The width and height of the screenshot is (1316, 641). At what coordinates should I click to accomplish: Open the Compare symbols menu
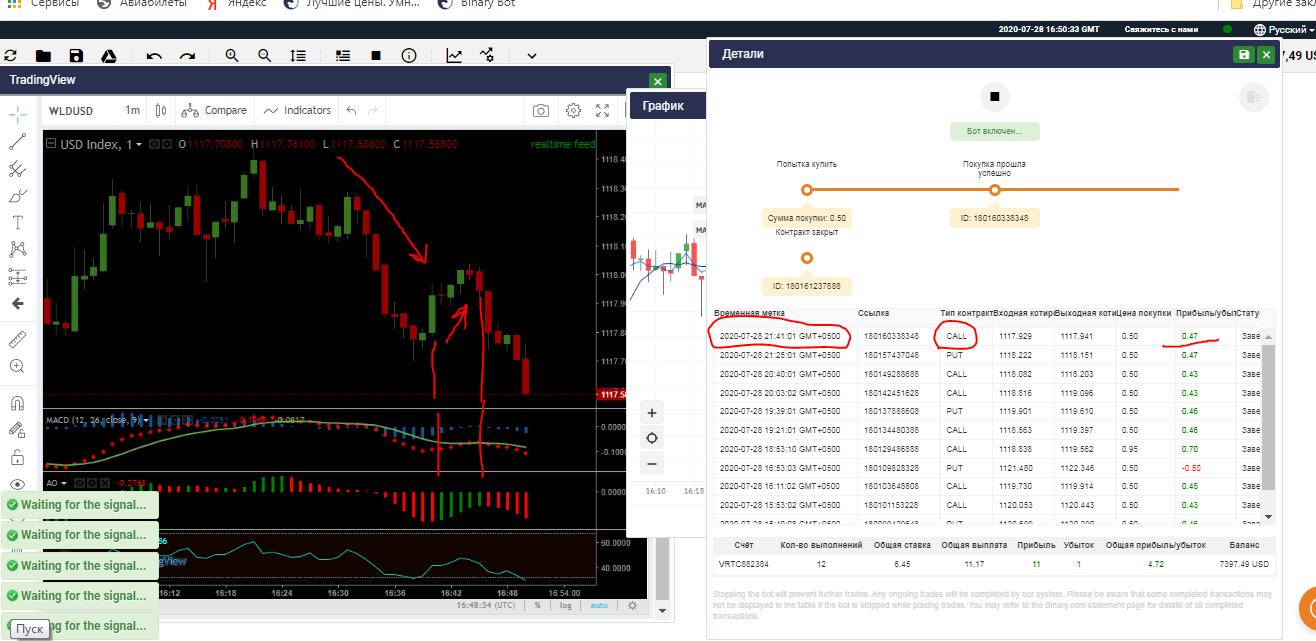click(215, 110)
